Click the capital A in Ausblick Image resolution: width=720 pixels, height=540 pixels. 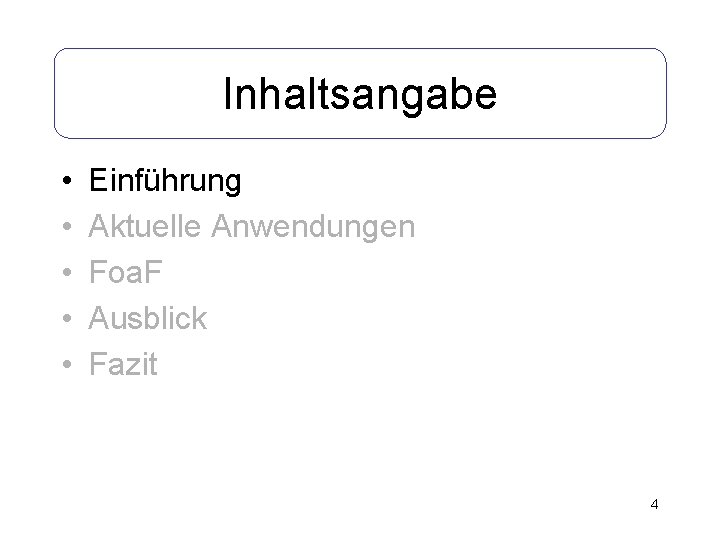(100, 318)
